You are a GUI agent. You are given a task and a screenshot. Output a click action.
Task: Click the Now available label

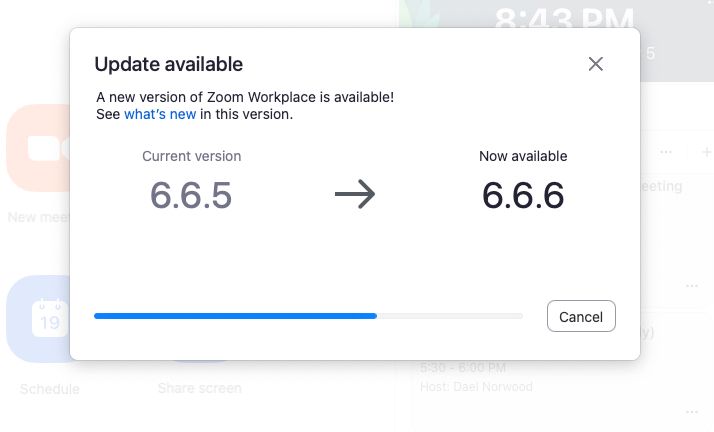click(x=523, y=156)
